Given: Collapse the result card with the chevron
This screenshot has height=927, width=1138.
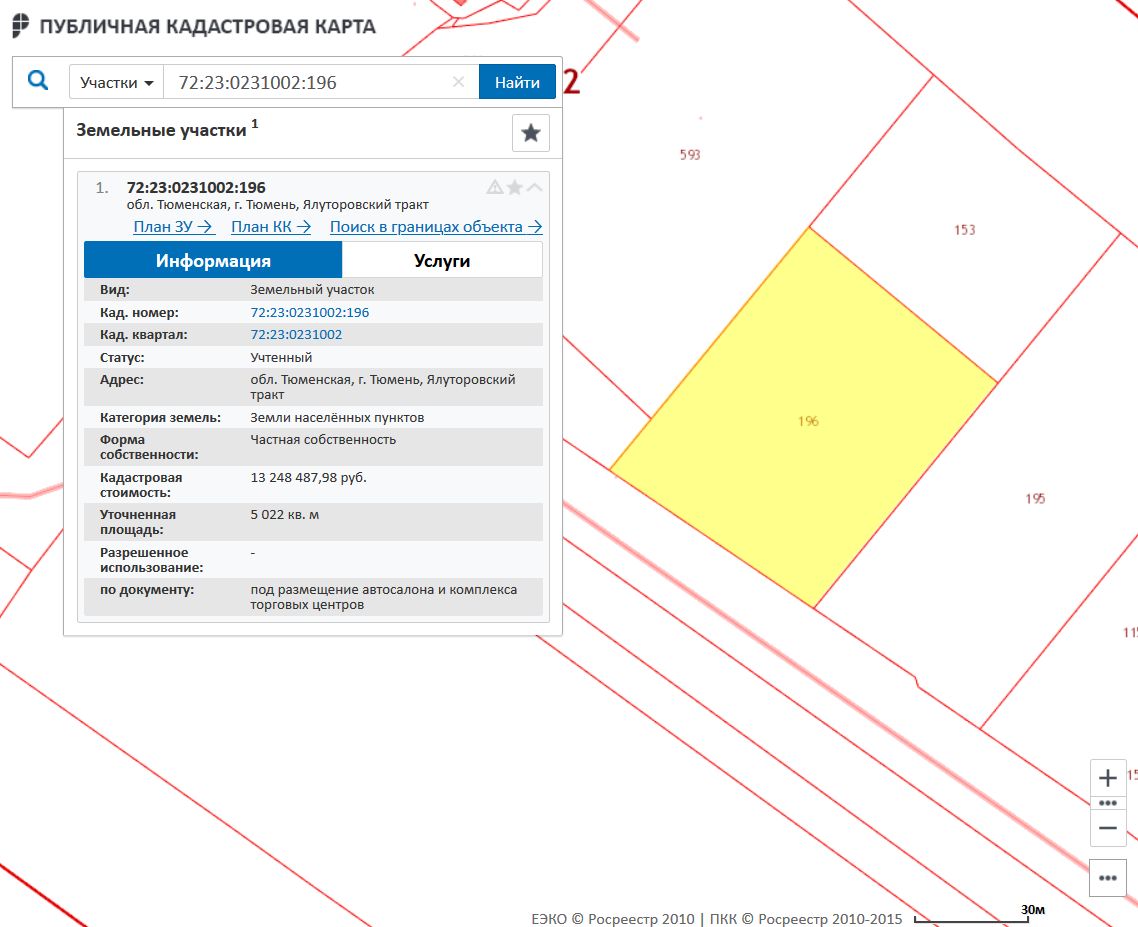Looking at the screenshot, I should tap(534, 187).
